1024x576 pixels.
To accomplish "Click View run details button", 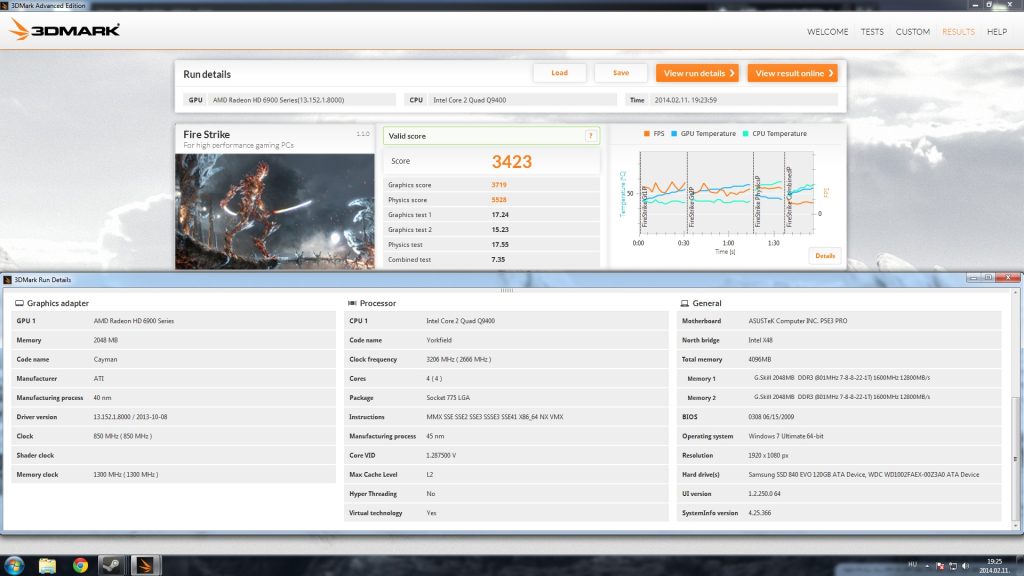I will click(697, 73).
